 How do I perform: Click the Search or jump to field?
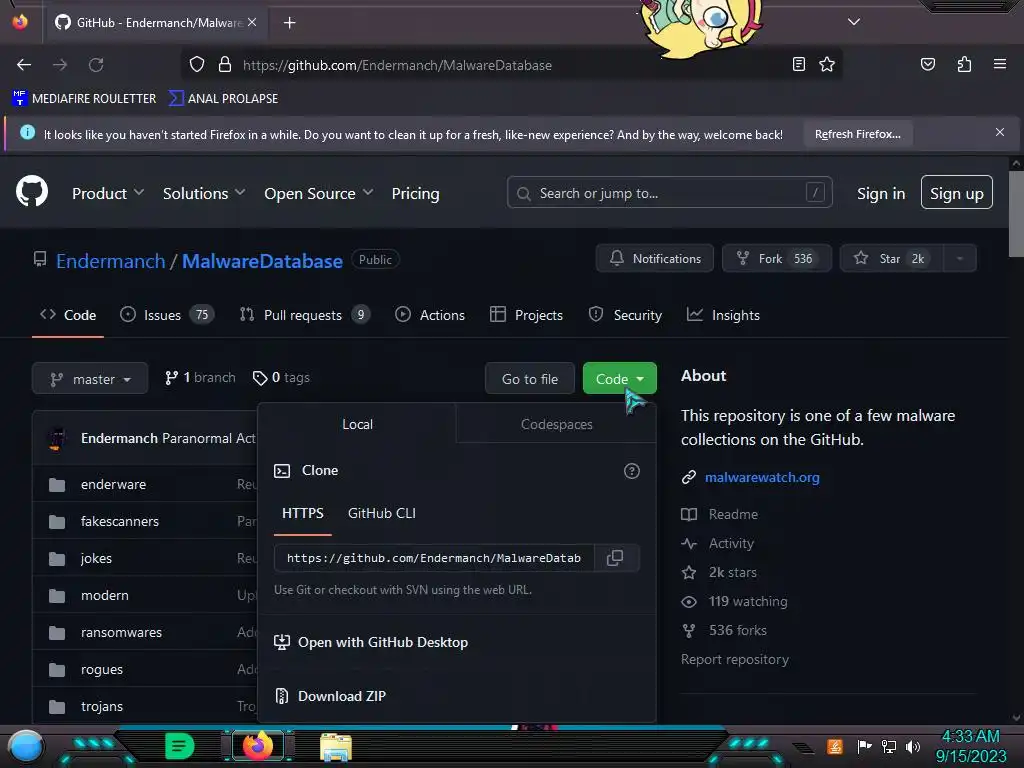point(669,193)
